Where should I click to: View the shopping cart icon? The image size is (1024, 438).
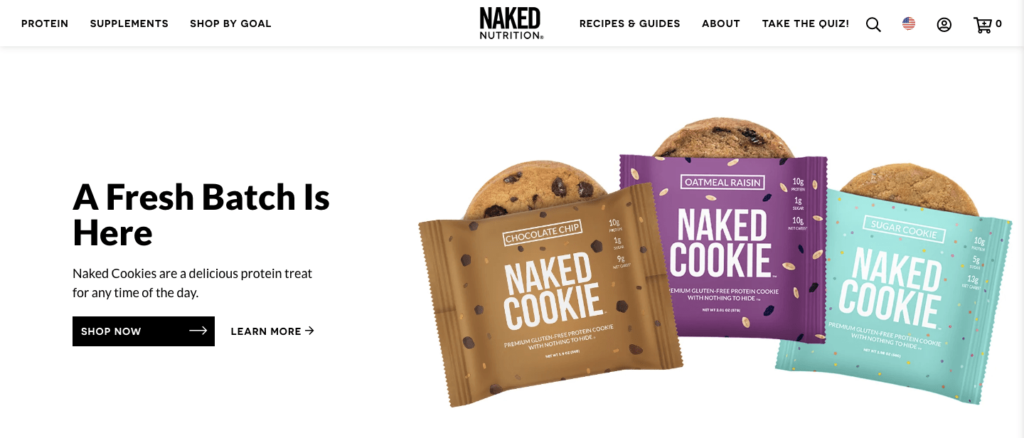point(982,25)
